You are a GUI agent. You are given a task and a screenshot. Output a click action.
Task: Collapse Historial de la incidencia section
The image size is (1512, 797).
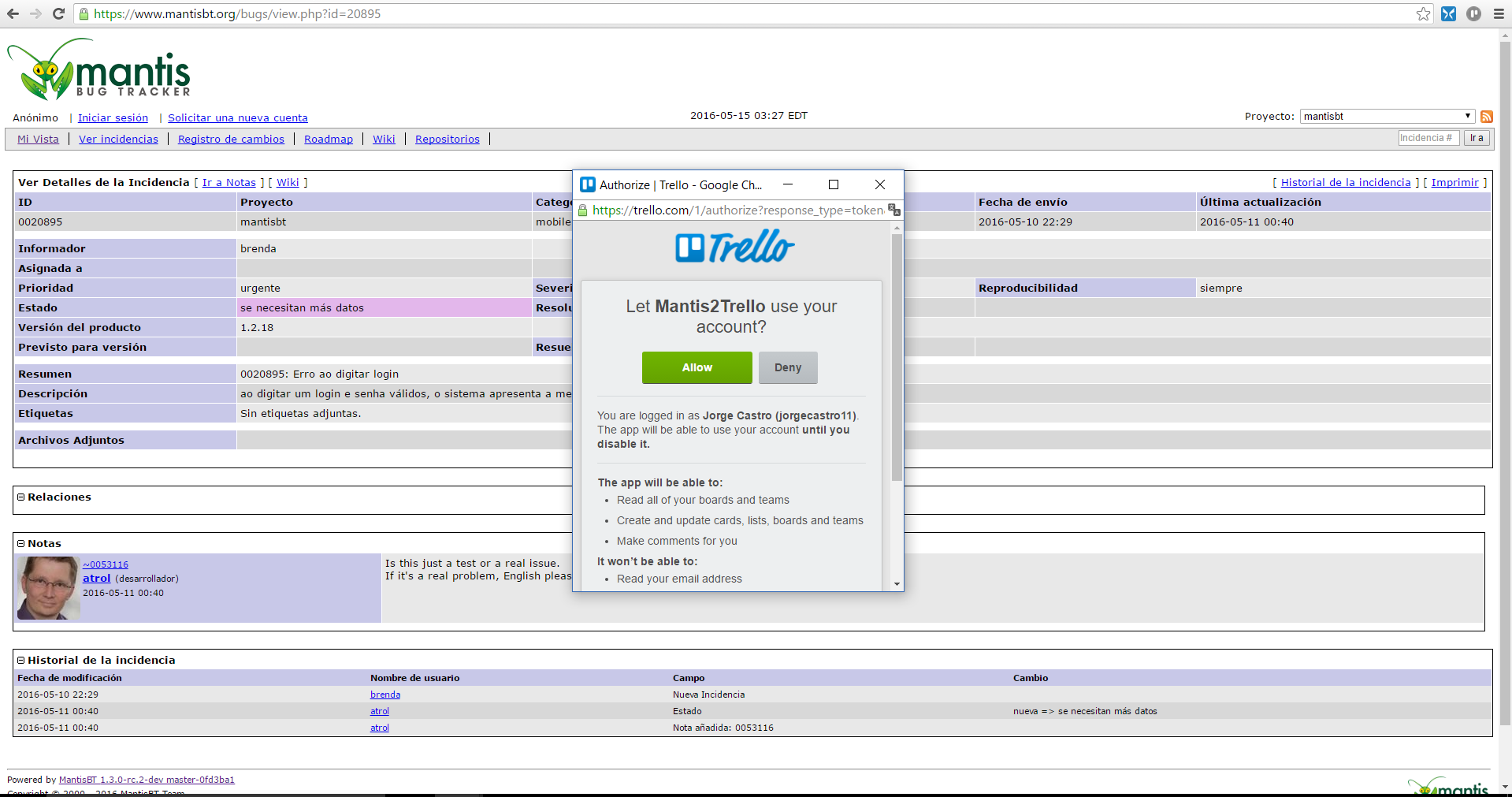(21, 661)
